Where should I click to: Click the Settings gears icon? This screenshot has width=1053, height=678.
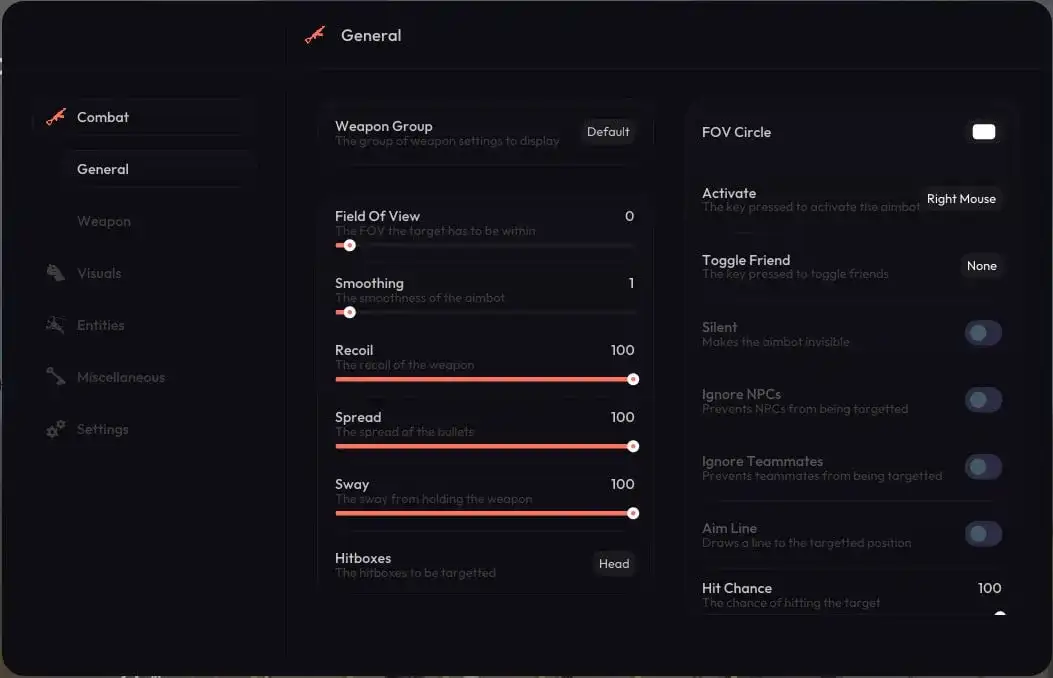56,429
